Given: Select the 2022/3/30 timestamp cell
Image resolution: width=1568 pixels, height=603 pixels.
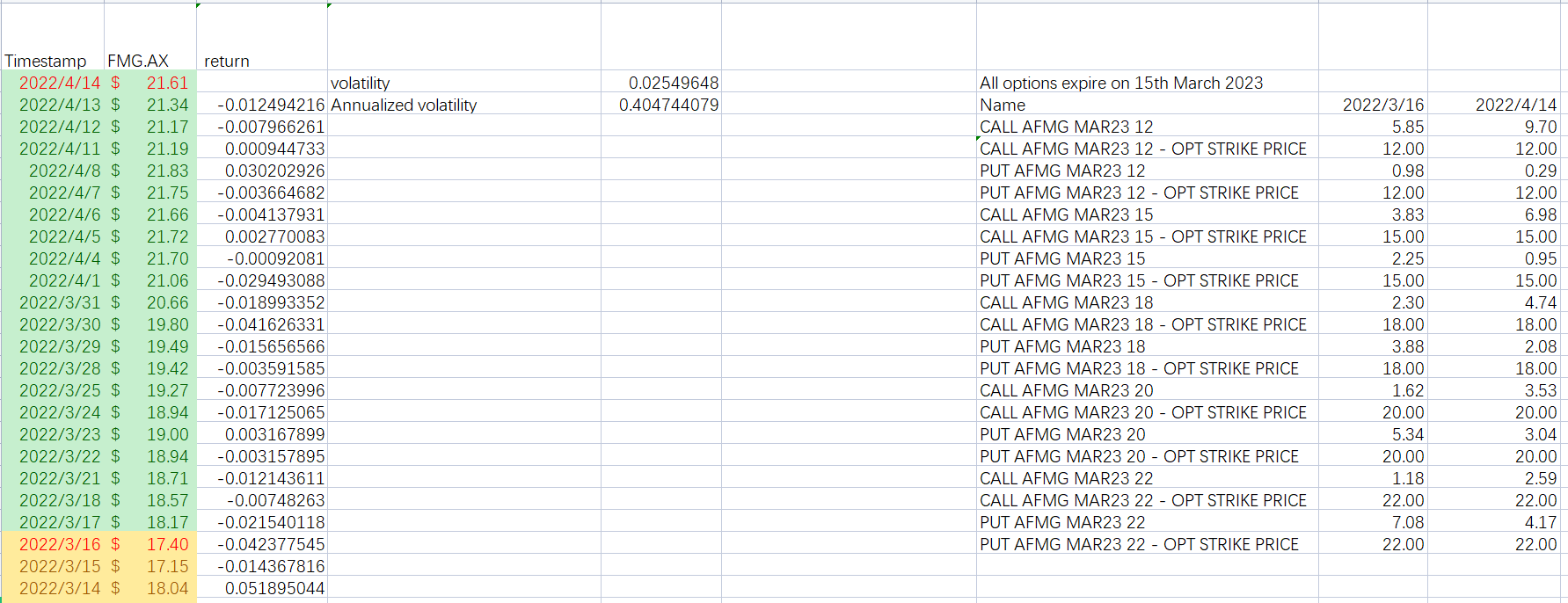Looking at the screenshot, I should pyautogui.click(x=53, y=324).
